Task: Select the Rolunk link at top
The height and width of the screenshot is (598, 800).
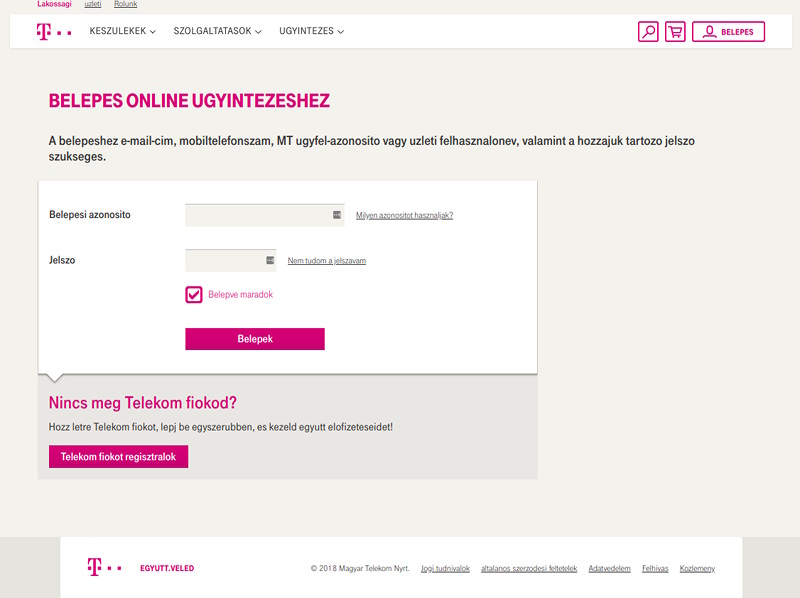Action: [x=126, y=4]
